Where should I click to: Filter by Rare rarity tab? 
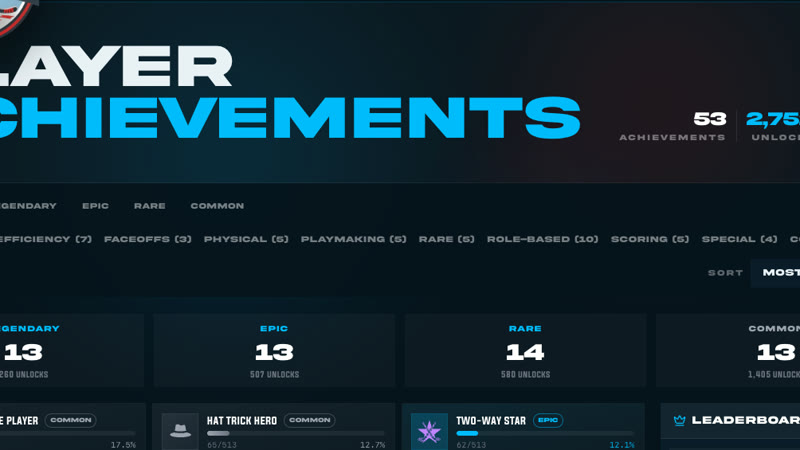[x=149, y=206]
